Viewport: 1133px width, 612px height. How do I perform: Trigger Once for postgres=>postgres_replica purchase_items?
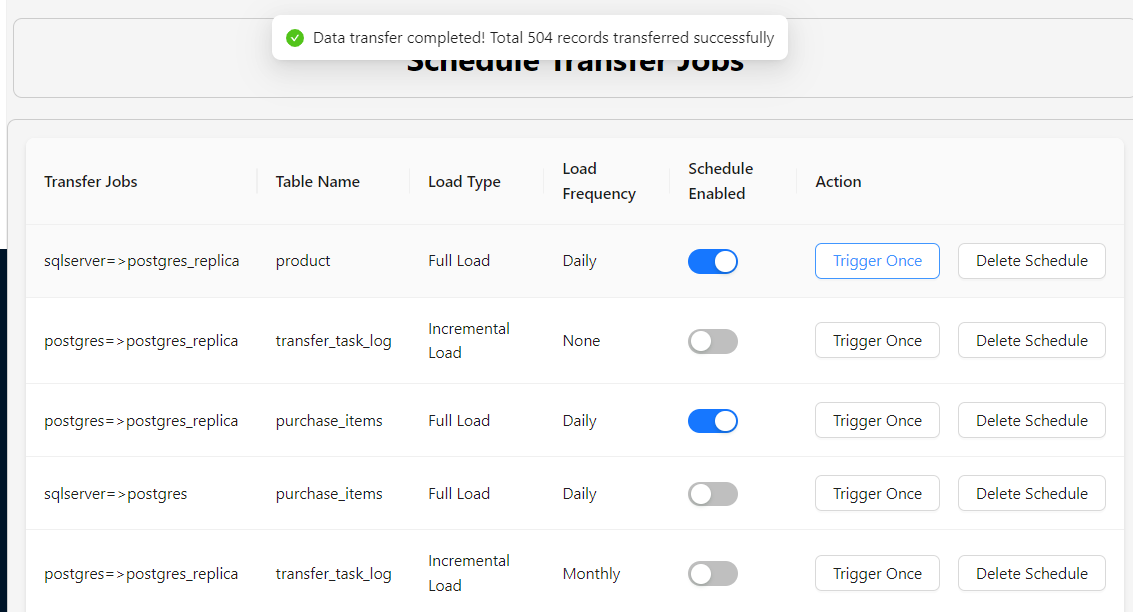click(877, 421)
